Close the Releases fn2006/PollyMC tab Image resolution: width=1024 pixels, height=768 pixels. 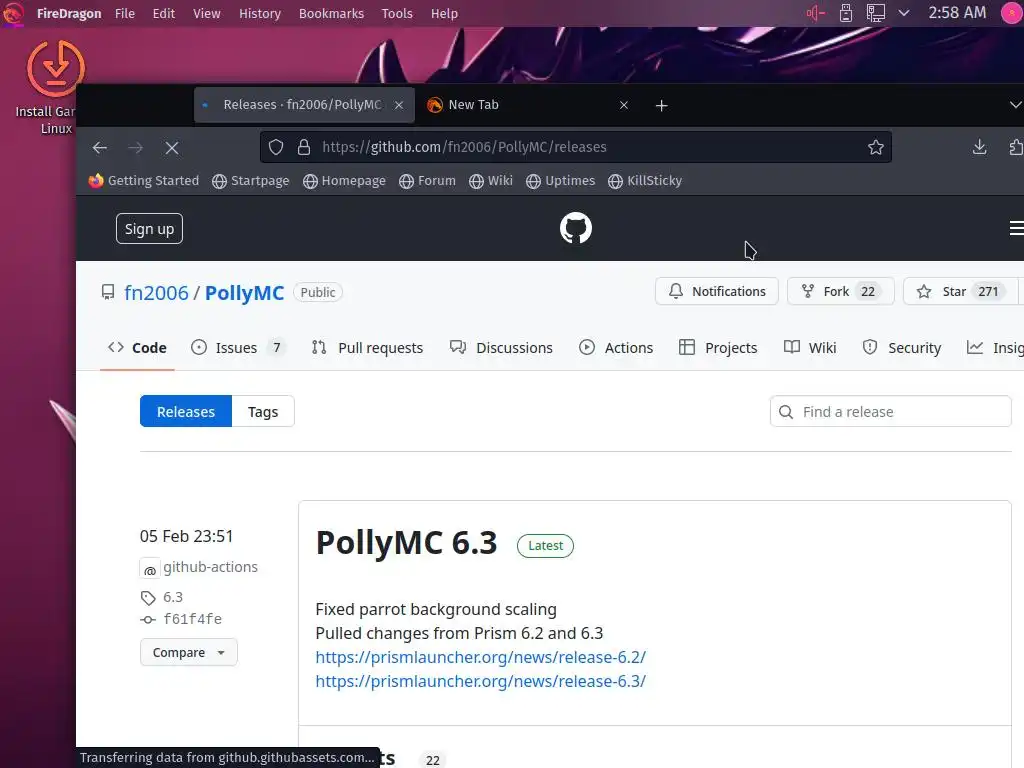tap(399, 105)
